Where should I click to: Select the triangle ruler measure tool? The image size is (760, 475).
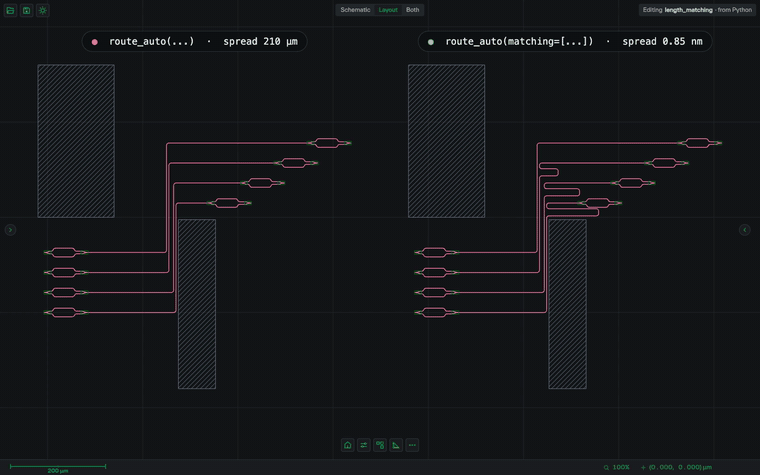click(x=396, y=445)
